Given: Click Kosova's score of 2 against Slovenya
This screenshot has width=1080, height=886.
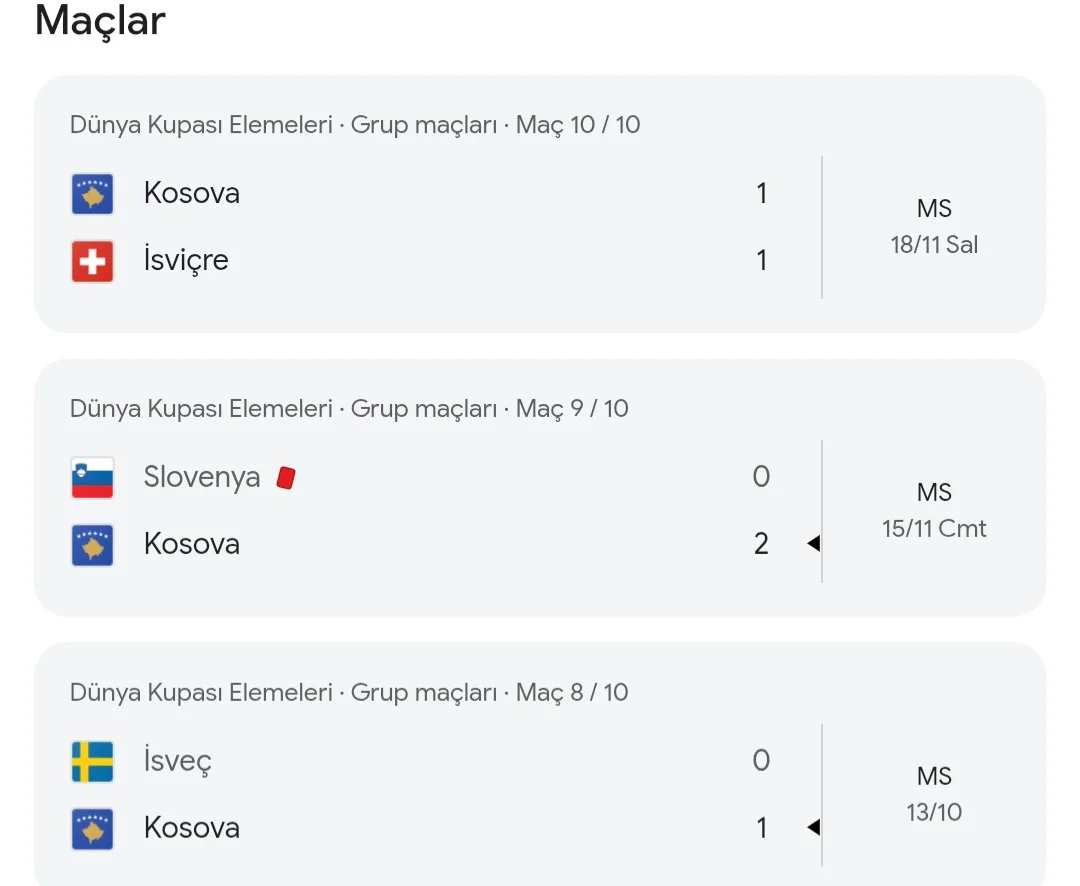Looking at the screenshot, I should pos(761,544).
